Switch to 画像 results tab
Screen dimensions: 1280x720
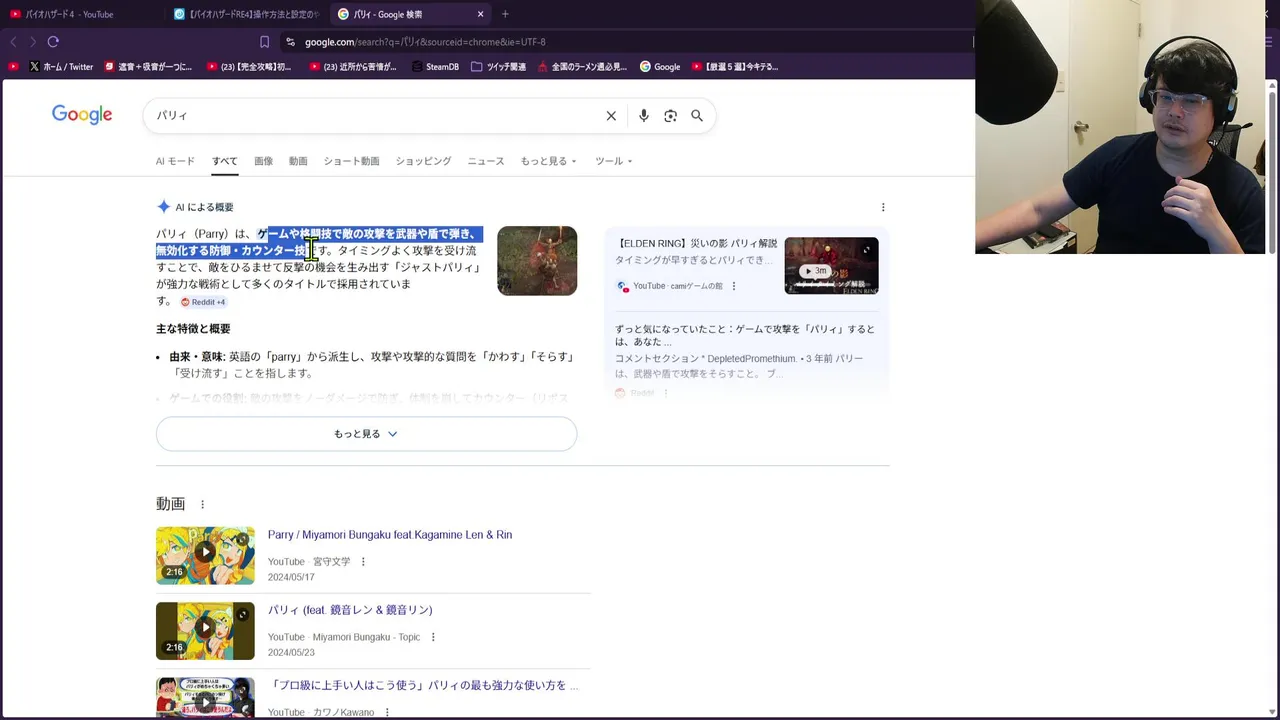click(263, 161)
